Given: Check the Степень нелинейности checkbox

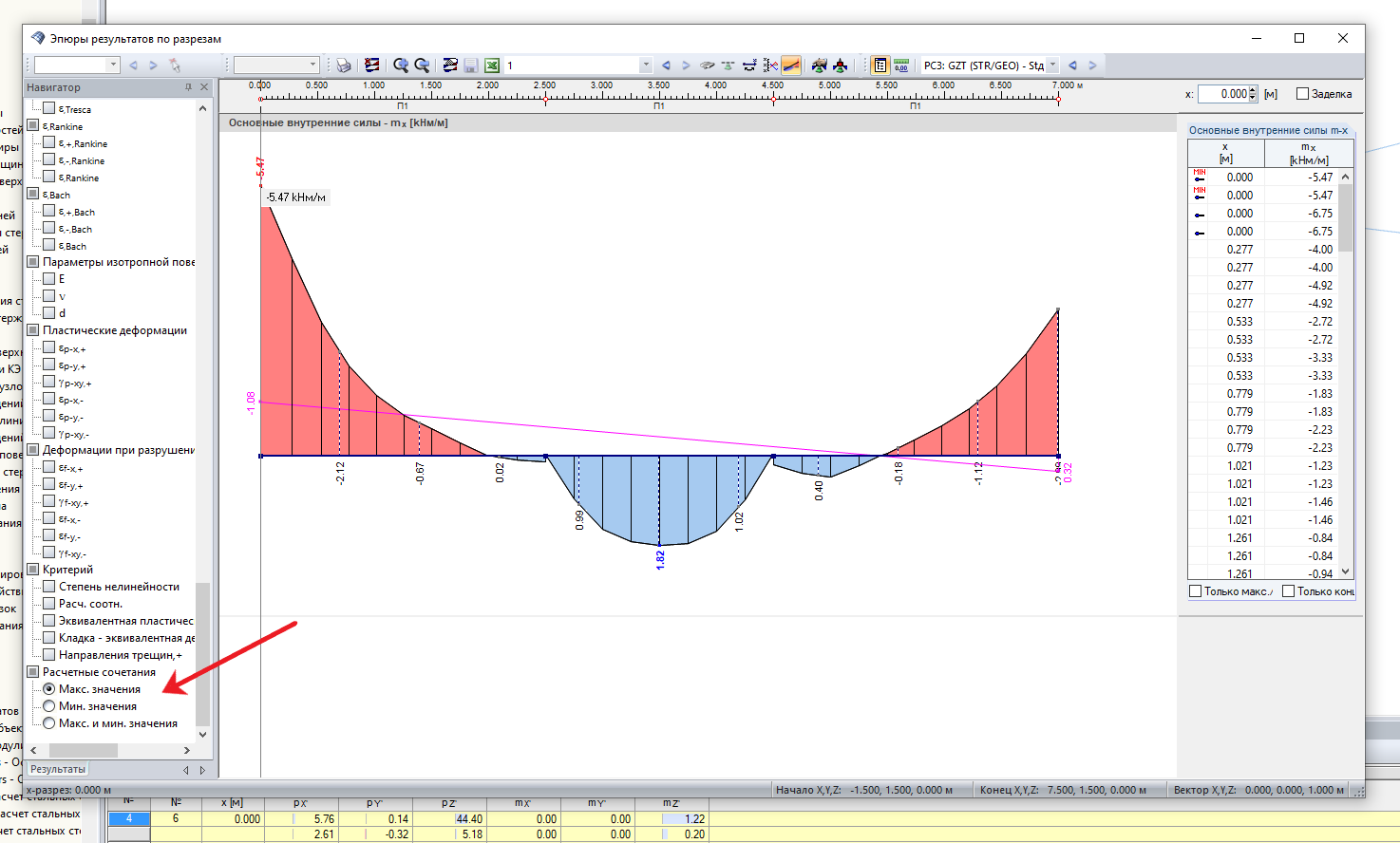Looking at the screenshot, I should pyautogui.click(x=49, y=587).
